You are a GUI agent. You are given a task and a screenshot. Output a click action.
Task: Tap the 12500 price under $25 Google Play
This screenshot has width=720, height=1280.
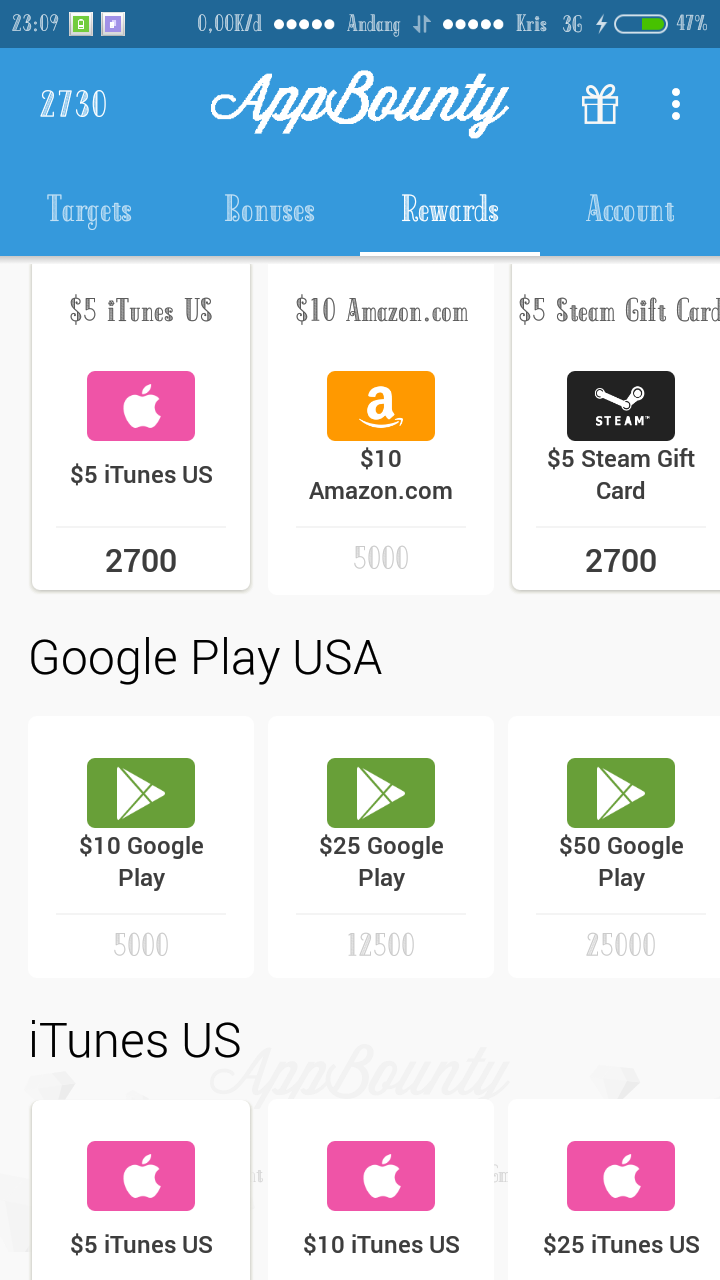381,945
